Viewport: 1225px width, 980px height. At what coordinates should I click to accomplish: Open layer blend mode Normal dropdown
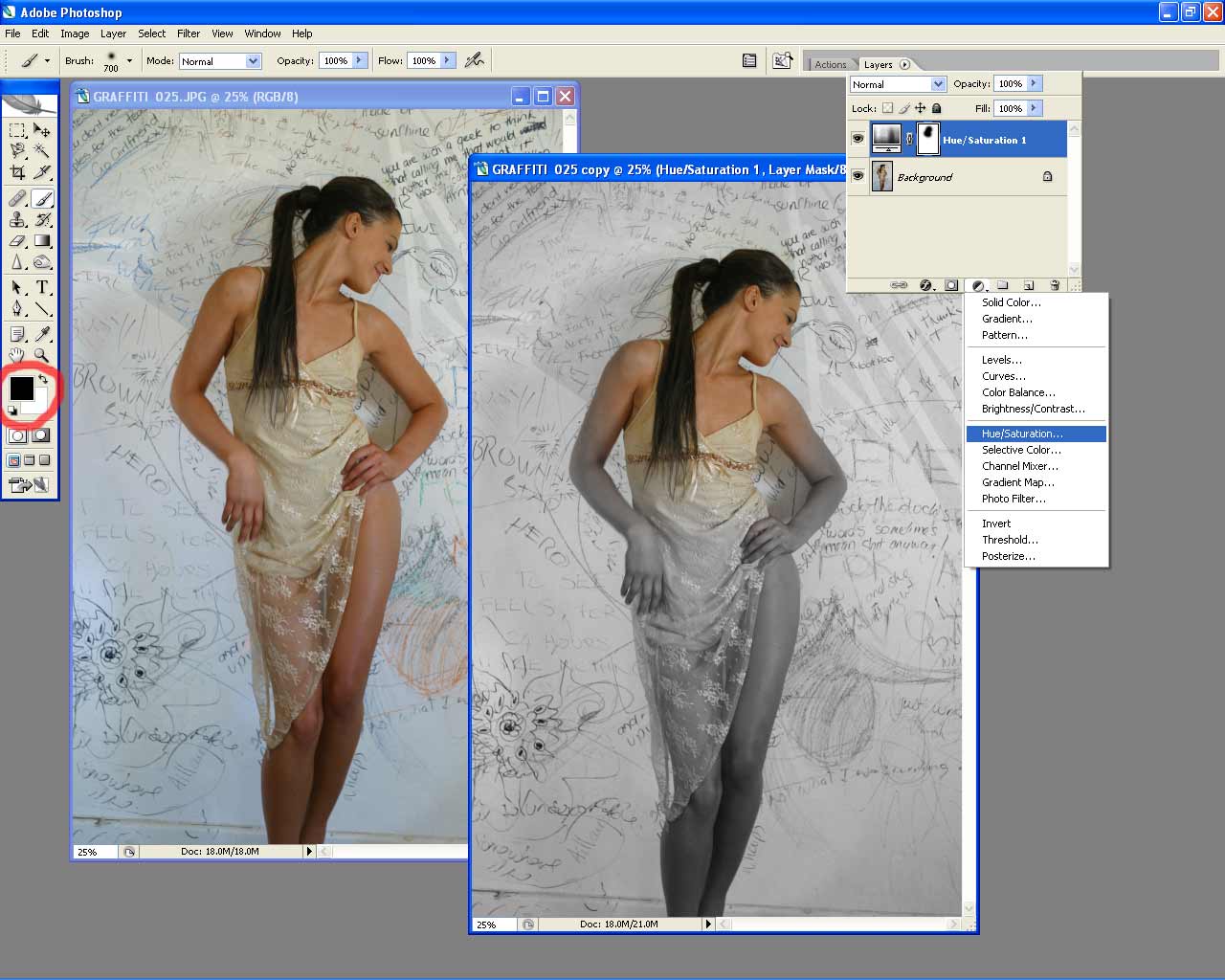pos(939,83)
